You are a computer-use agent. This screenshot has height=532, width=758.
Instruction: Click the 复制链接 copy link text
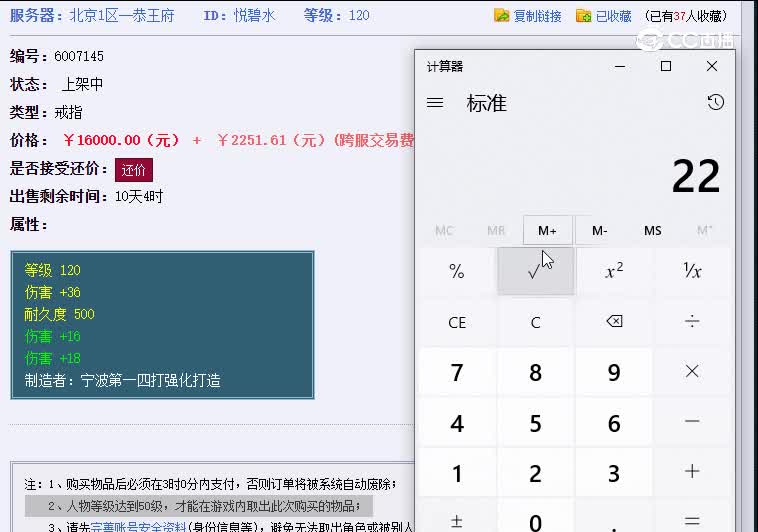pos(538,16)
